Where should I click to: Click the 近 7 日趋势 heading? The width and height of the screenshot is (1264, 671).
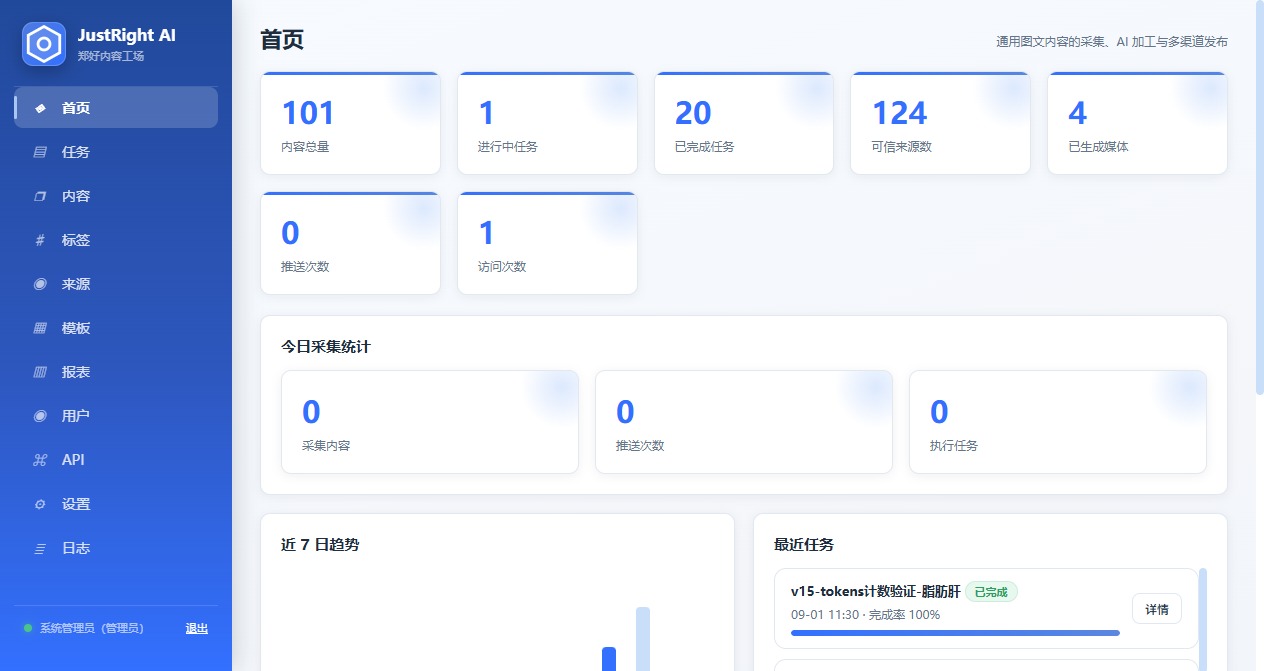tap(320, 545)
